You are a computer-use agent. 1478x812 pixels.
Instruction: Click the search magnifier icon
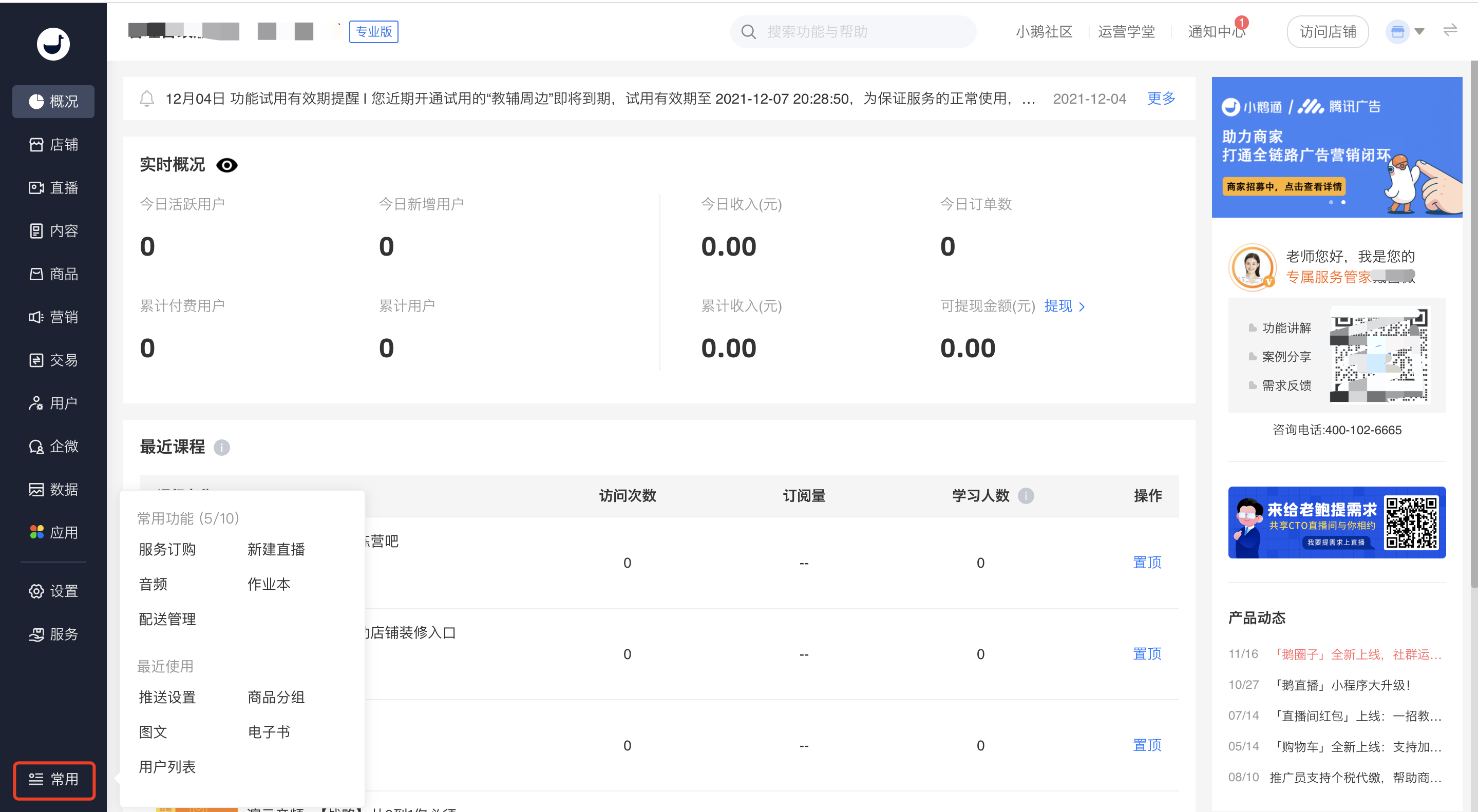[748, 32]
